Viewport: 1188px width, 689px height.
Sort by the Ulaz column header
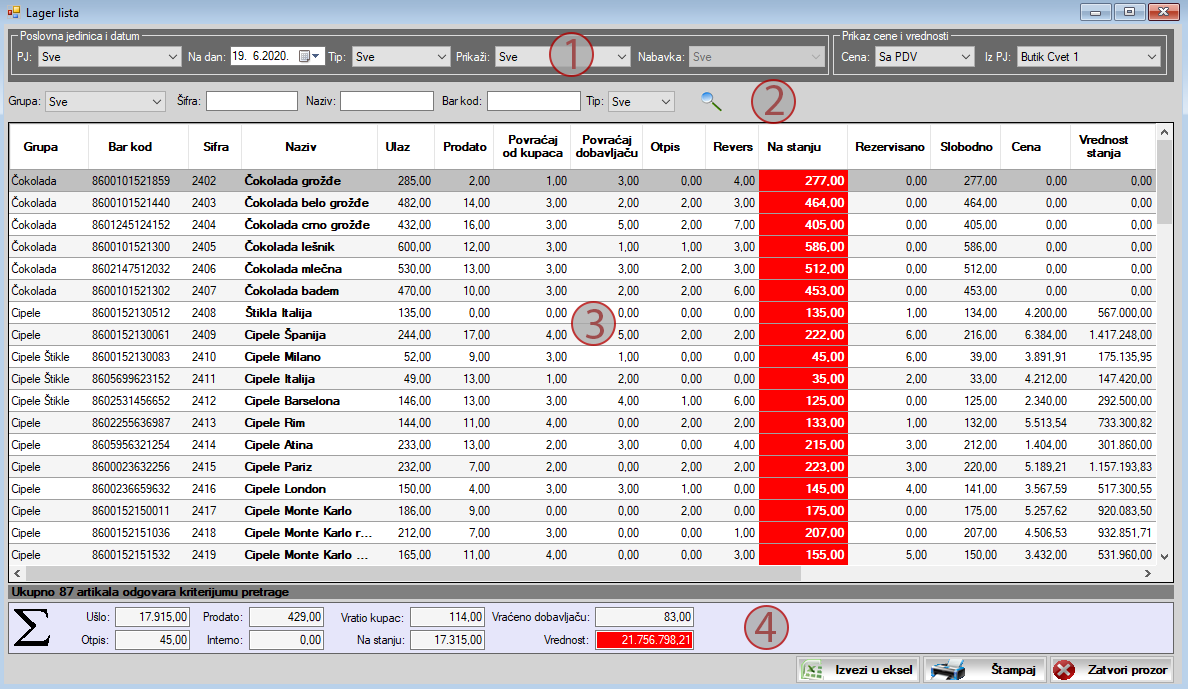pos(405,147)
